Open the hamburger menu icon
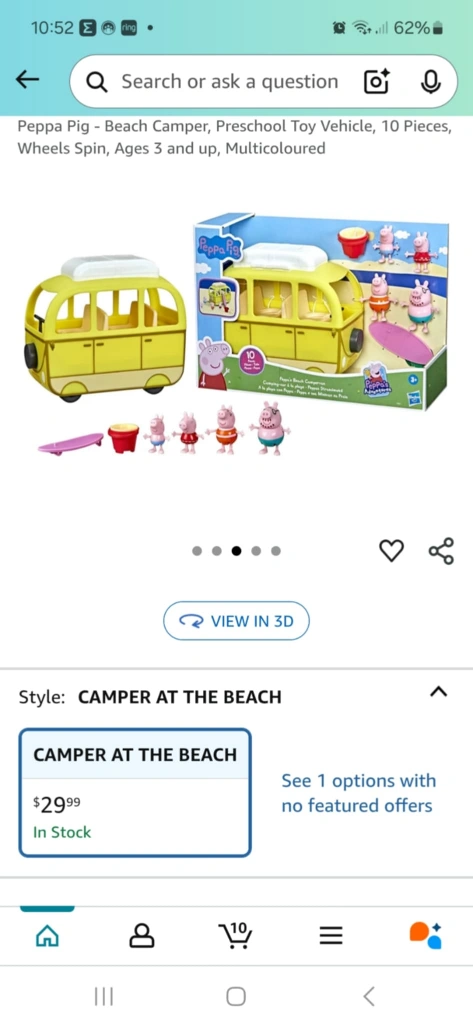 coord(331,936)
